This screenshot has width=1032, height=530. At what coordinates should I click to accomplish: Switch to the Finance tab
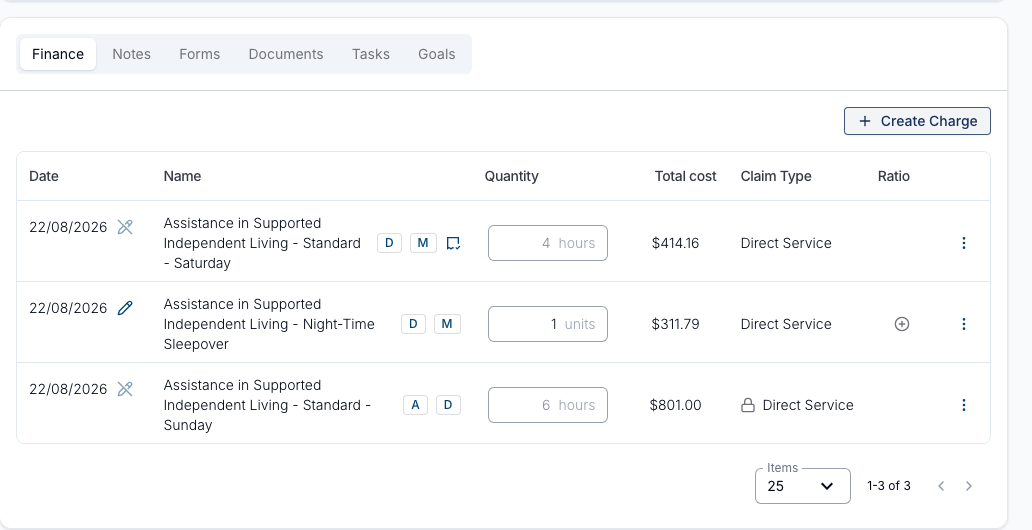click(58, 54)
